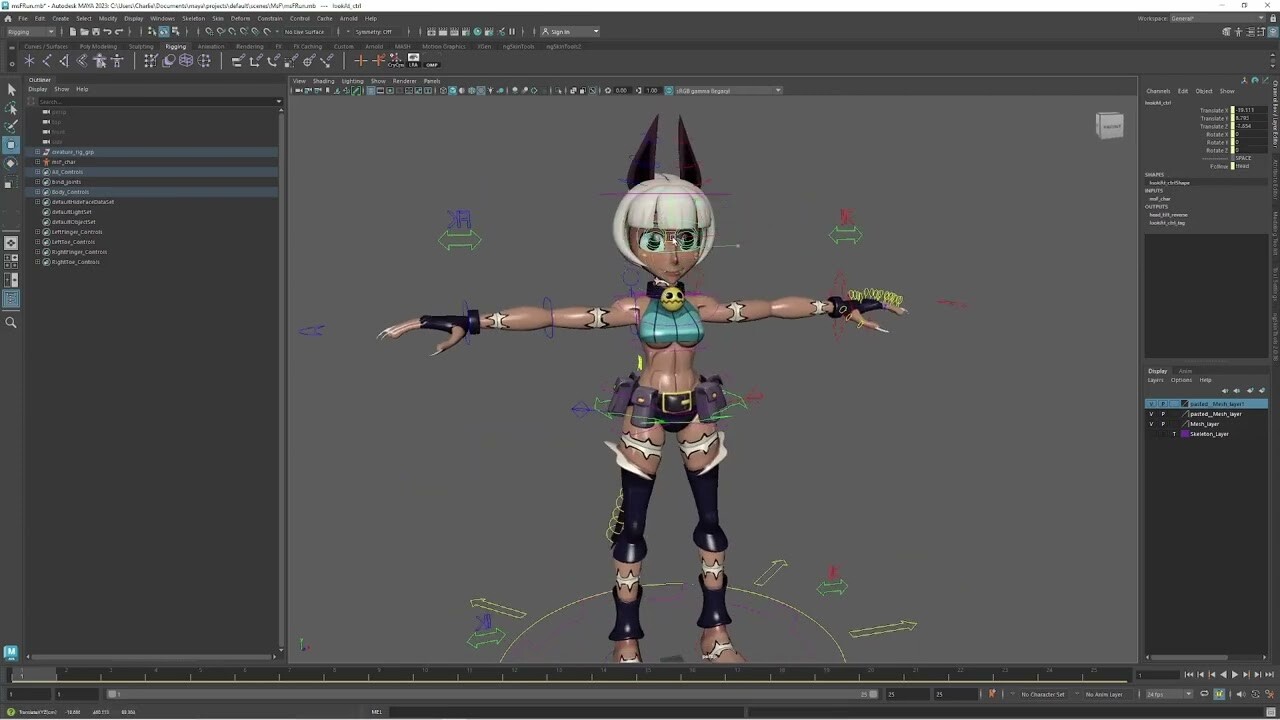Toggle the T display type of Skeleton_Layer
This screenshot has width=1280, height=720.
point(1174,434)
